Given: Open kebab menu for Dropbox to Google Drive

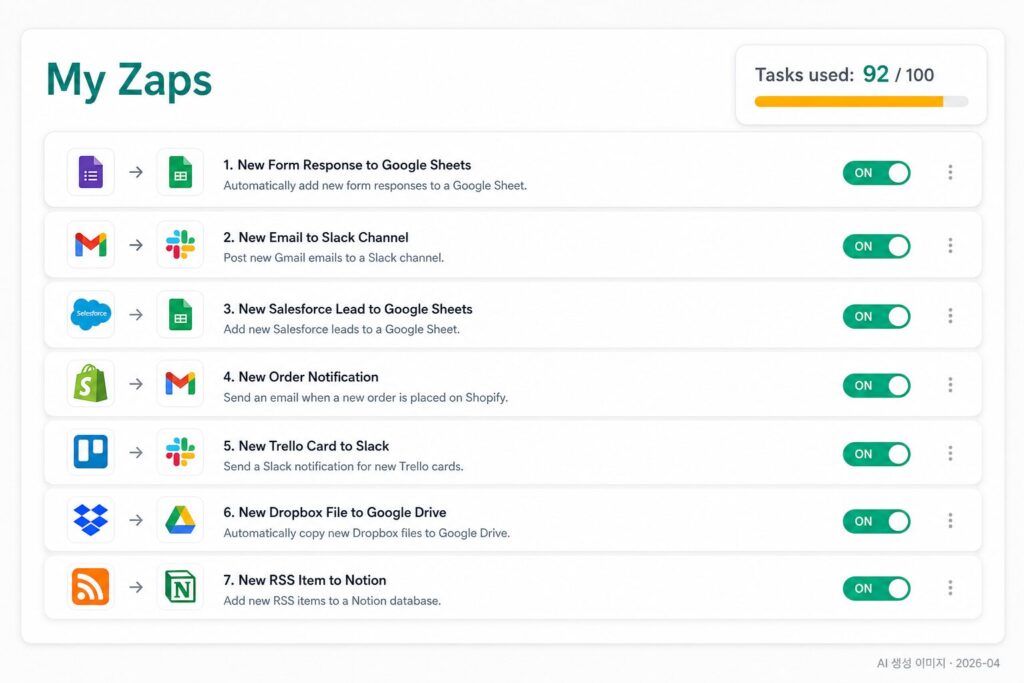Looking at the screenshot, I should (x=950, y=520).
